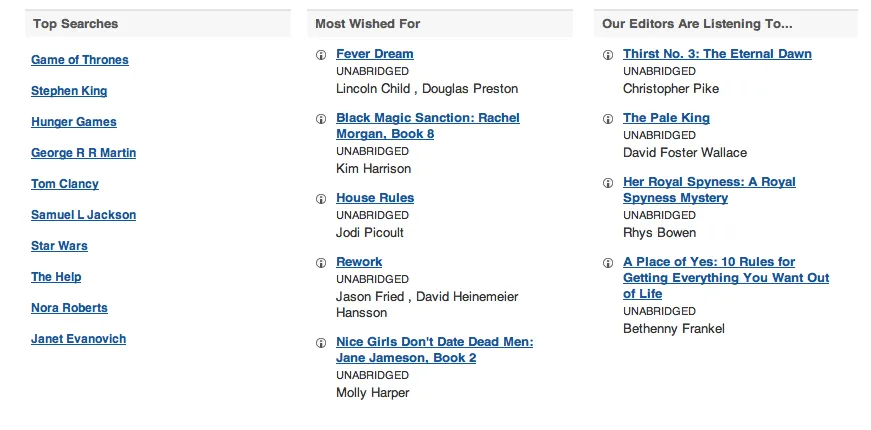Open the info icon beside House Rules
871x430 pixels.
point(321,199)
